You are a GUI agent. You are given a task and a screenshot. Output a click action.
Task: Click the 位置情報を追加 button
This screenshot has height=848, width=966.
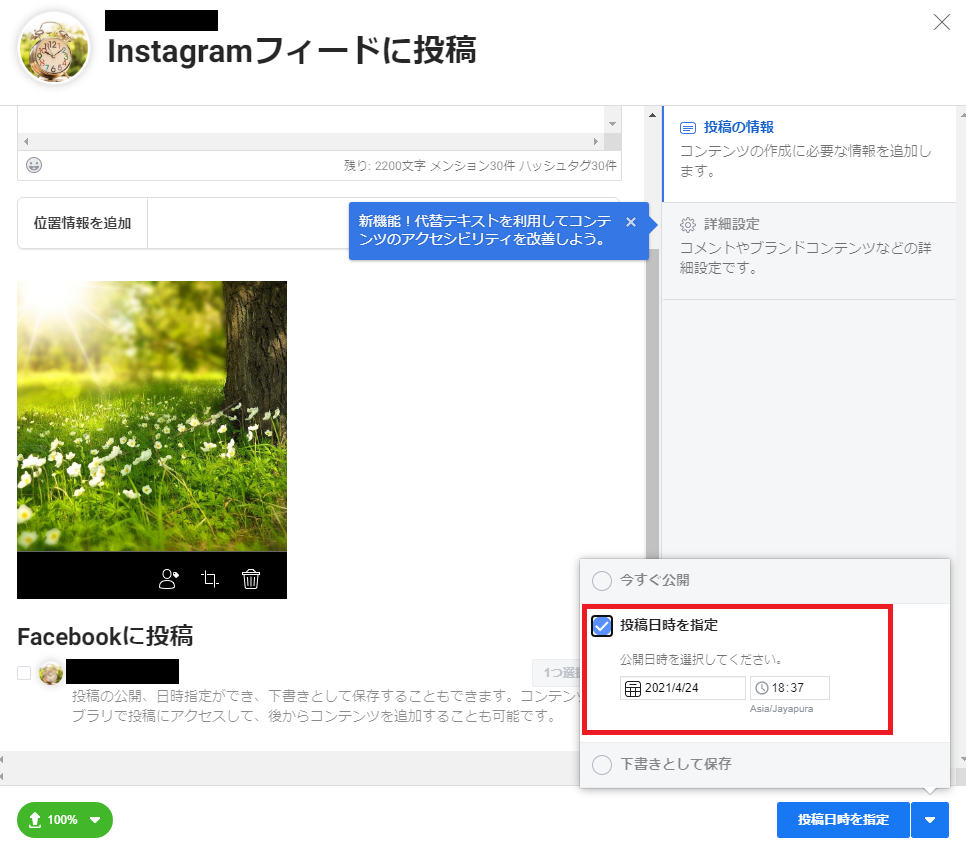pos(83,223)
